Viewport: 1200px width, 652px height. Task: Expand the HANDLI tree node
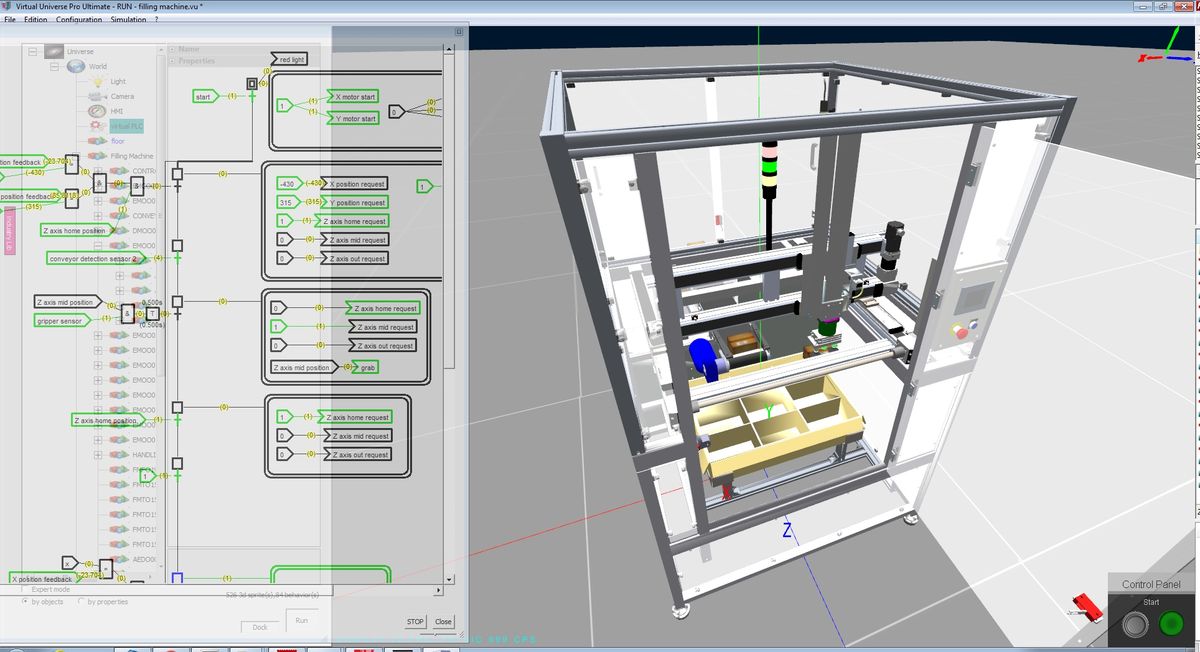[x=98, y=455]
